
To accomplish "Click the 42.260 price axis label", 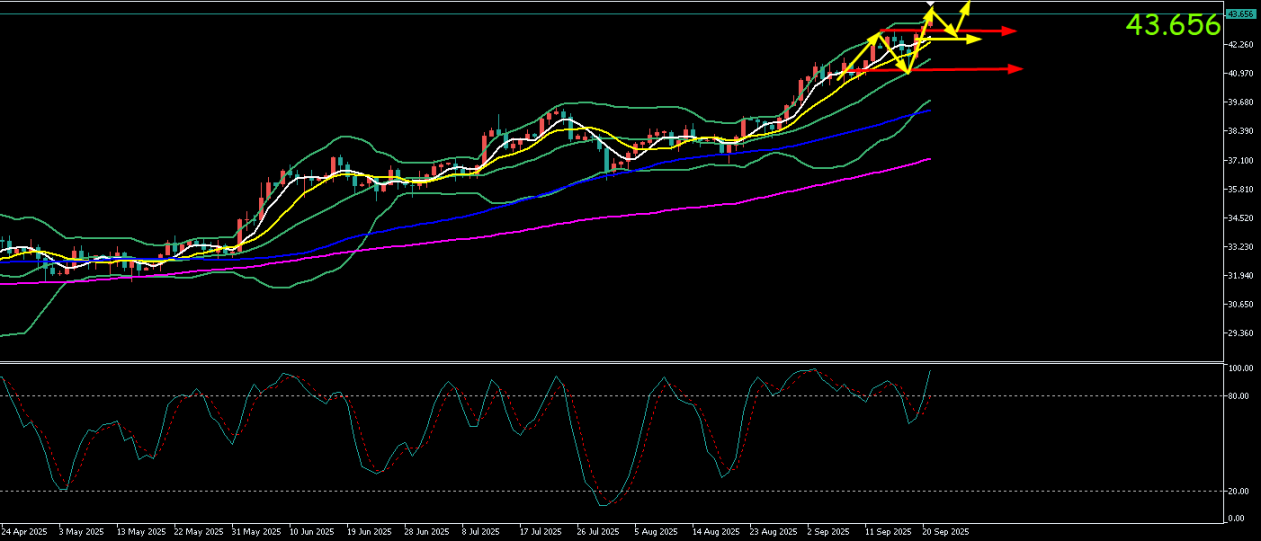I will [x=1240, y=44].
